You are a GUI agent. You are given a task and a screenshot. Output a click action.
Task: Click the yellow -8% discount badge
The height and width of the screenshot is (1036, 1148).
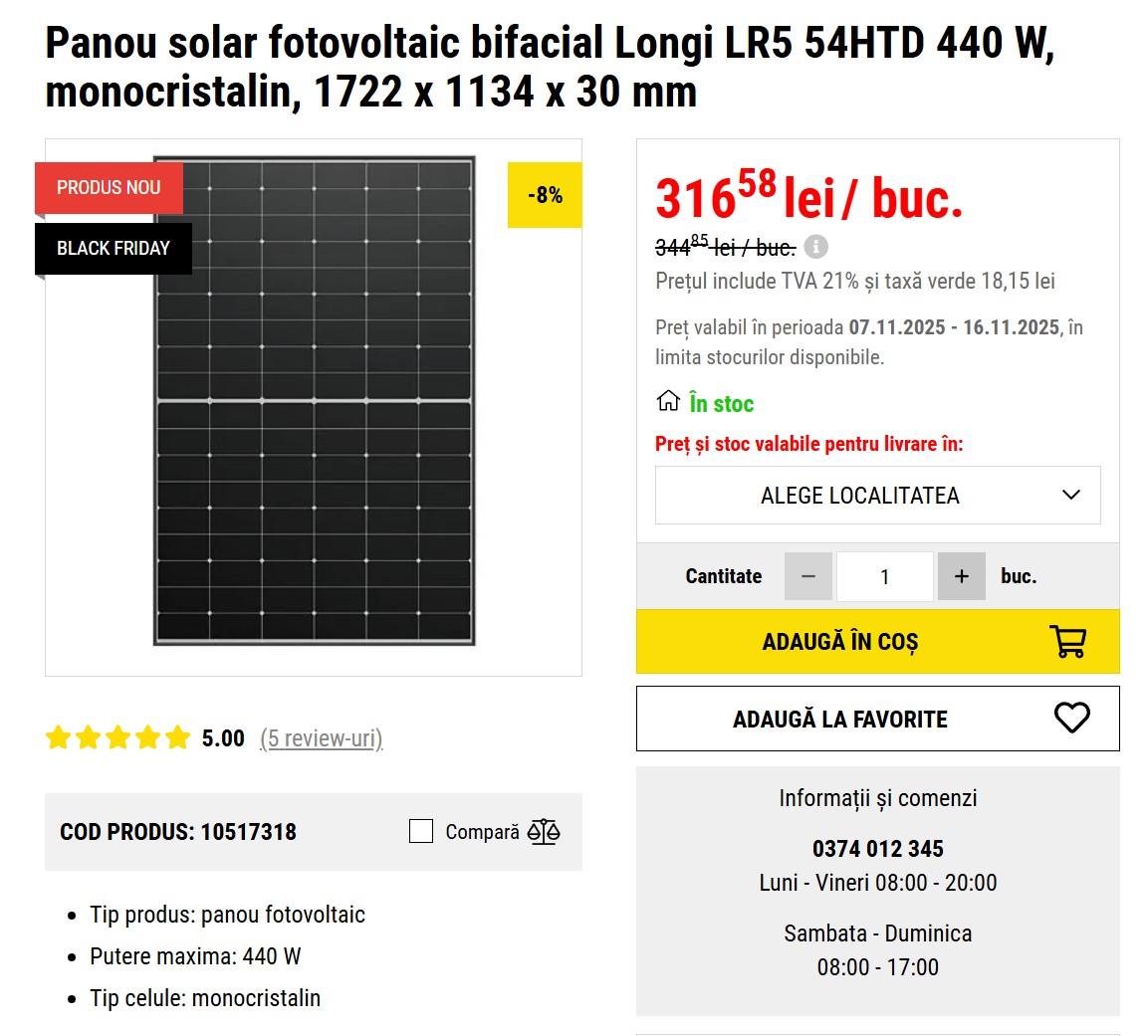tap(545, 195)
